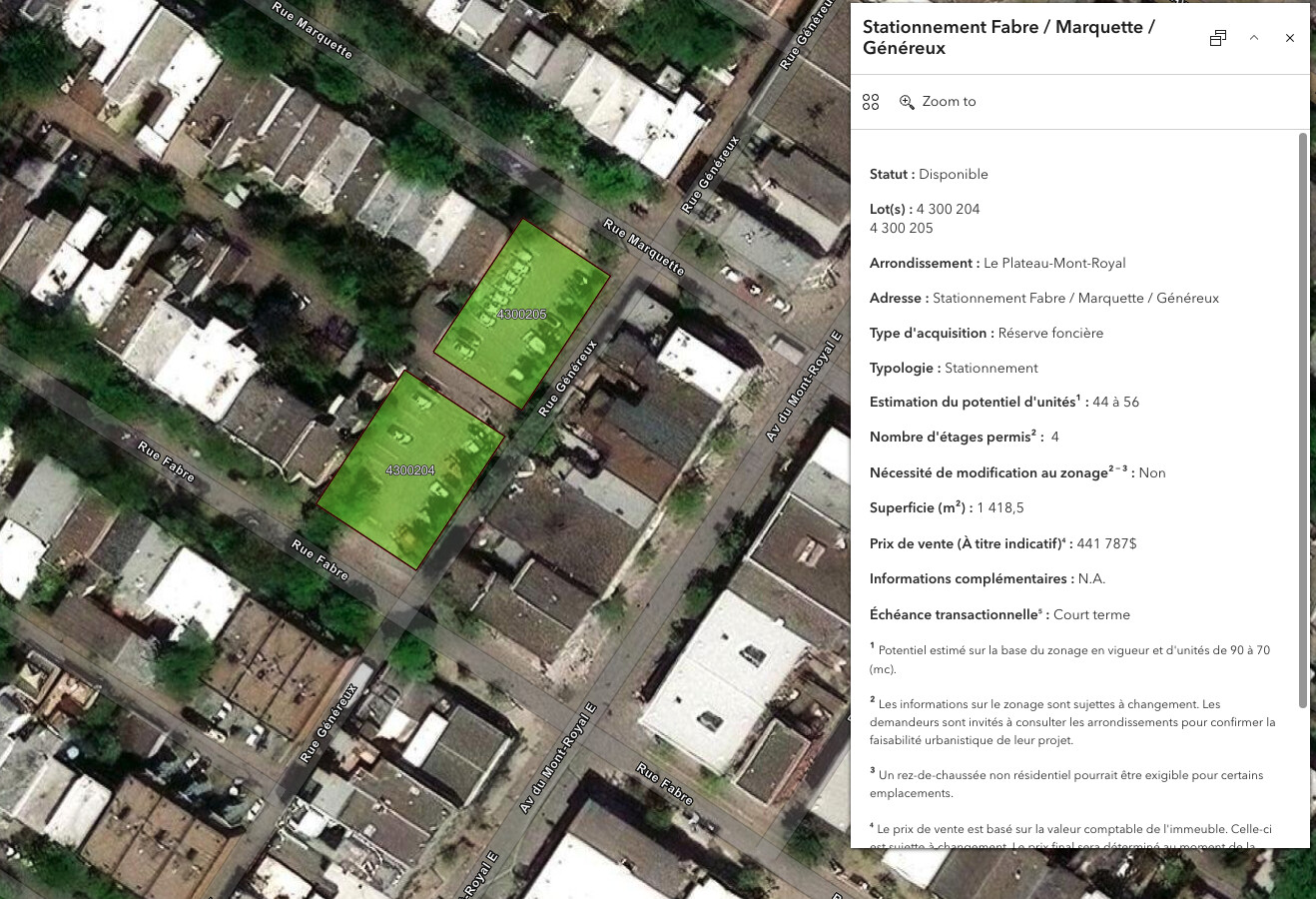The image size is (1316, 899).
Task: Click the Av du Mont-Royal E label near popup
Action: coord(804,386)
